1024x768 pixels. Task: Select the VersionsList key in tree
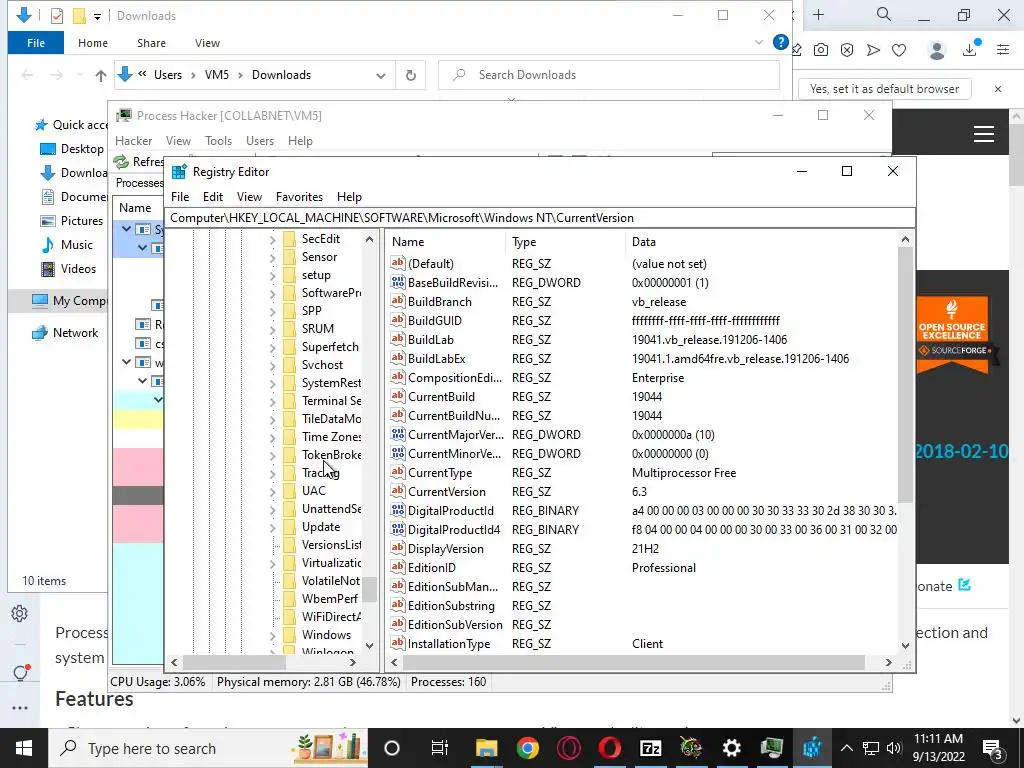[x=331, y=545]
